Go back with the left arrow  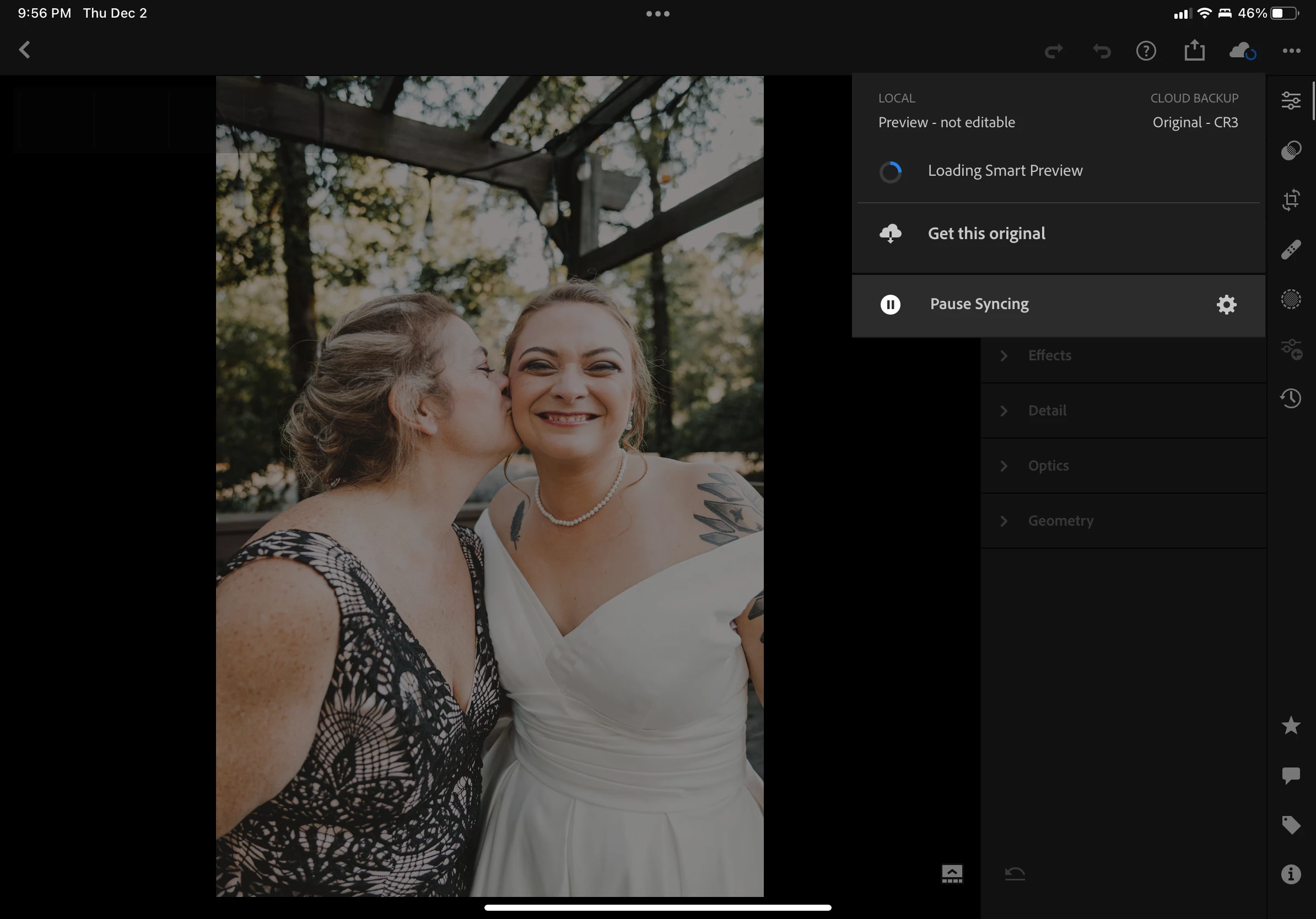click(x=25, y=50)
